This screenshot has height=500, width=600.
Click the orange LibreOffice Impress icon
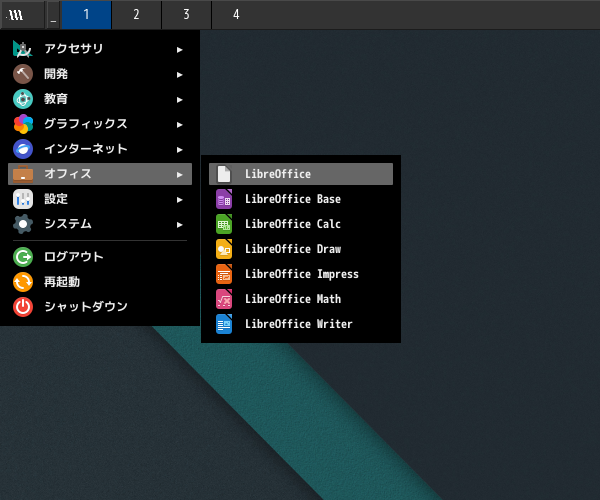click(x=224, y=274)
